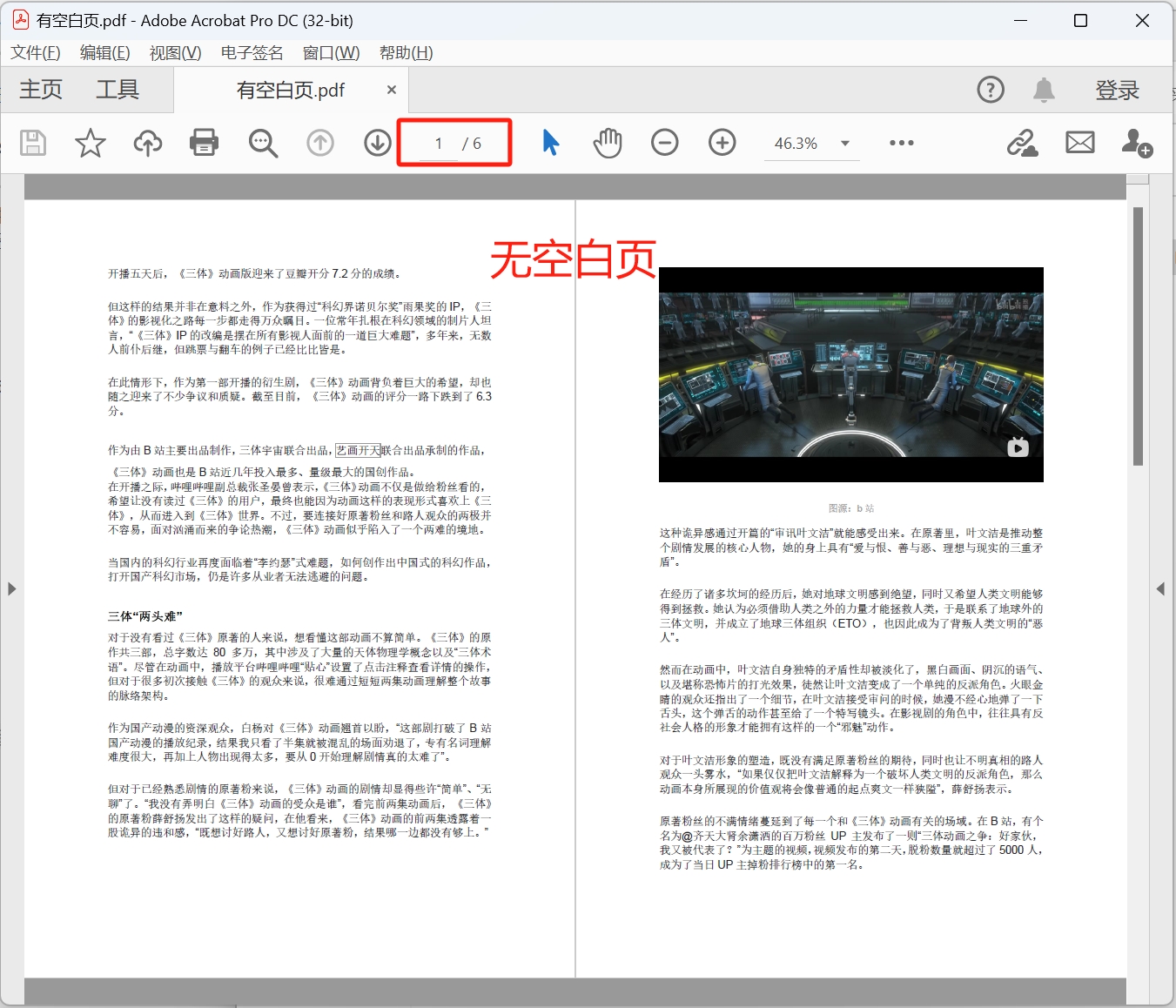Toggle the Hand tool for panning
This screenshot has height=1008, width=1176.
tap(607, 143)
